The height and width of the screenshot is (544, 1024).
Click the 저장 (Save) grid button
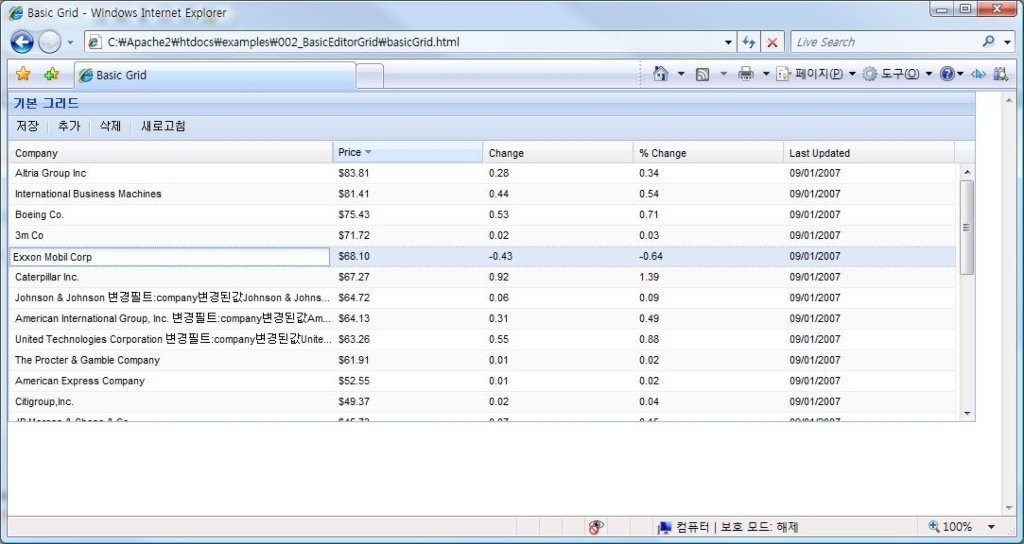tap(27, 126)
